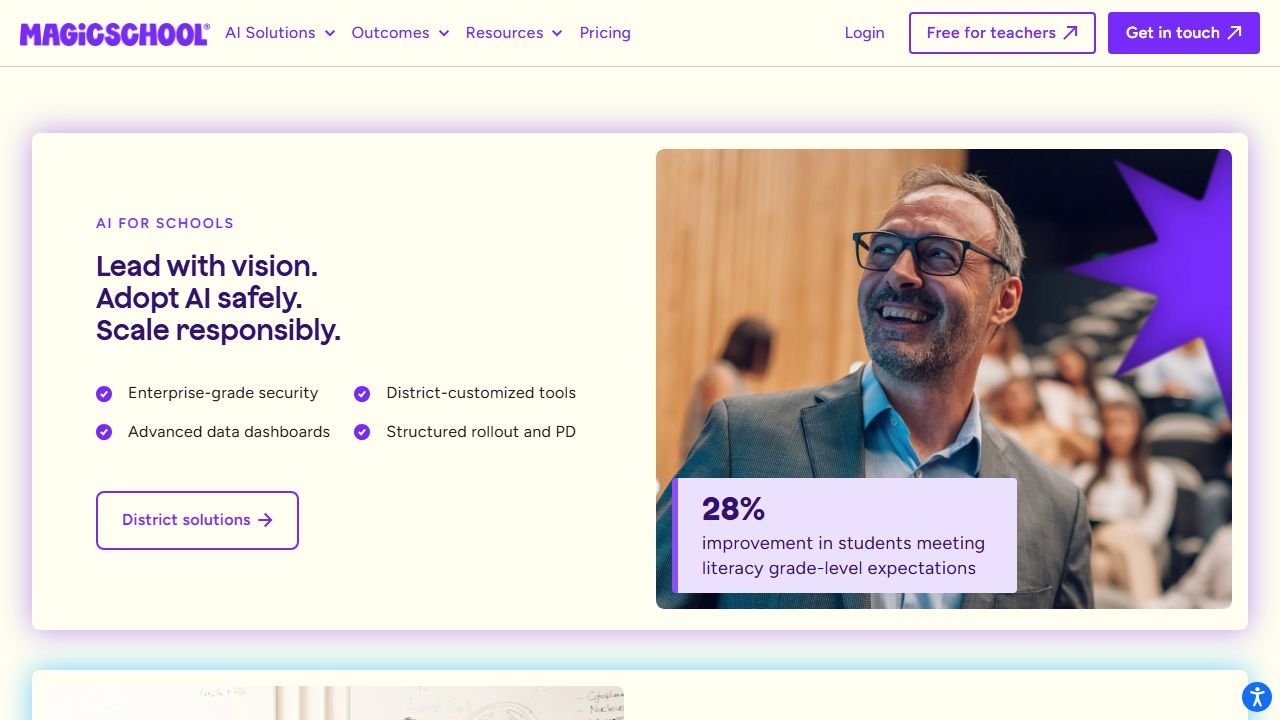
Task: Expand the Resources dropdown chevron
Action: 557,34
